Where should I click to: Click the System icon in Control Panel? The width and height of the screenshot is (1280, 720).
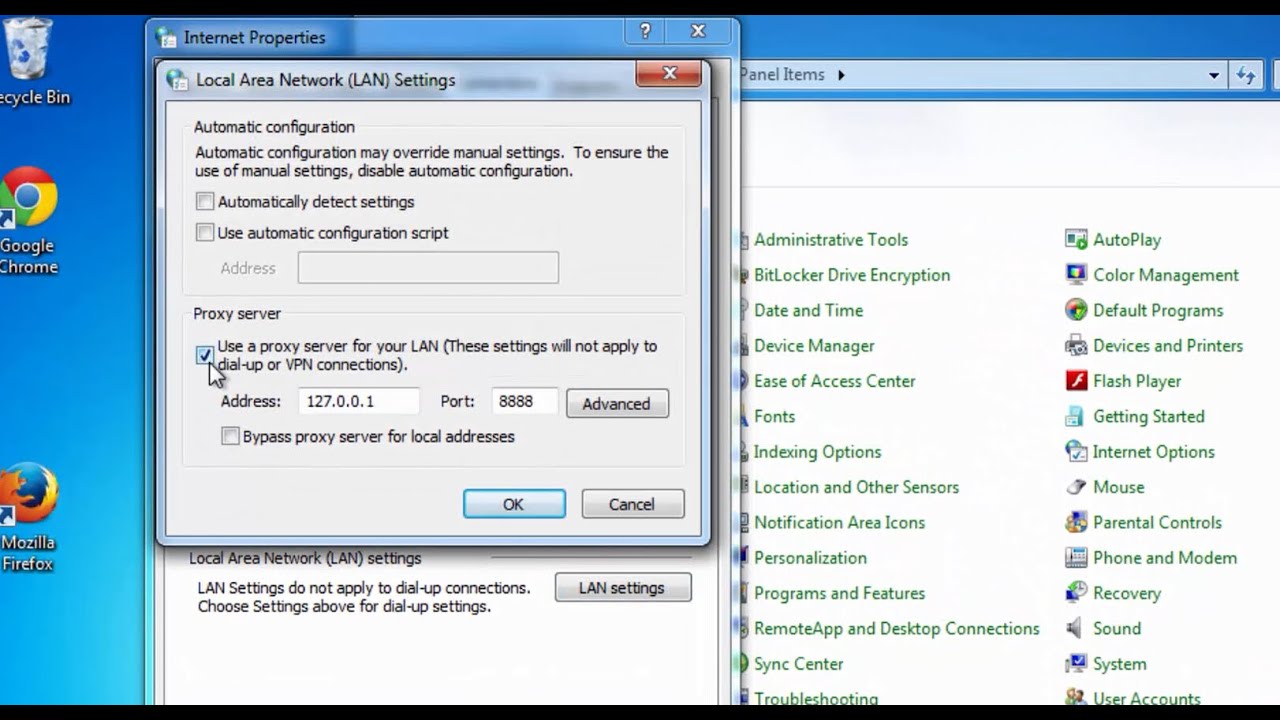(1076, 664)
